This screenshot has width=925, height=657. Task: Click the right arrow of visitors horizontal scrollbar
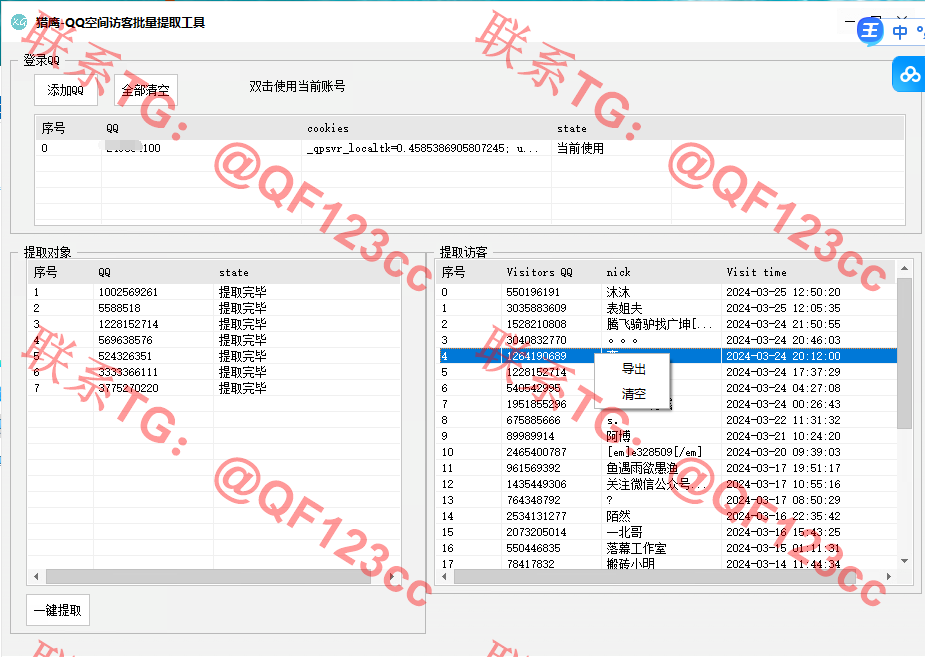coord(890,576)
